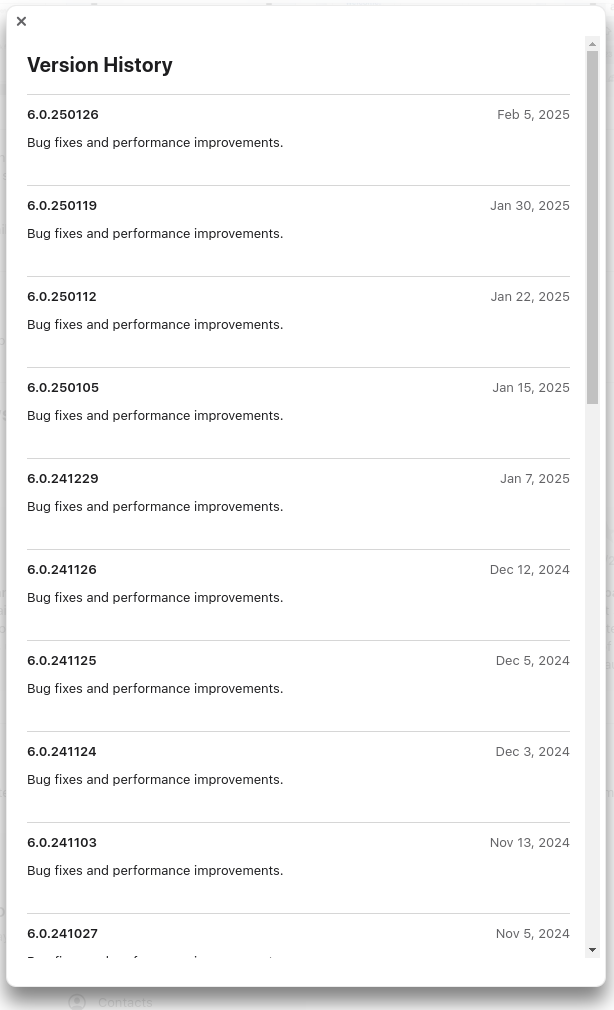
Task: Select version 6.0.241125 title
Action: tap(62, 661)
